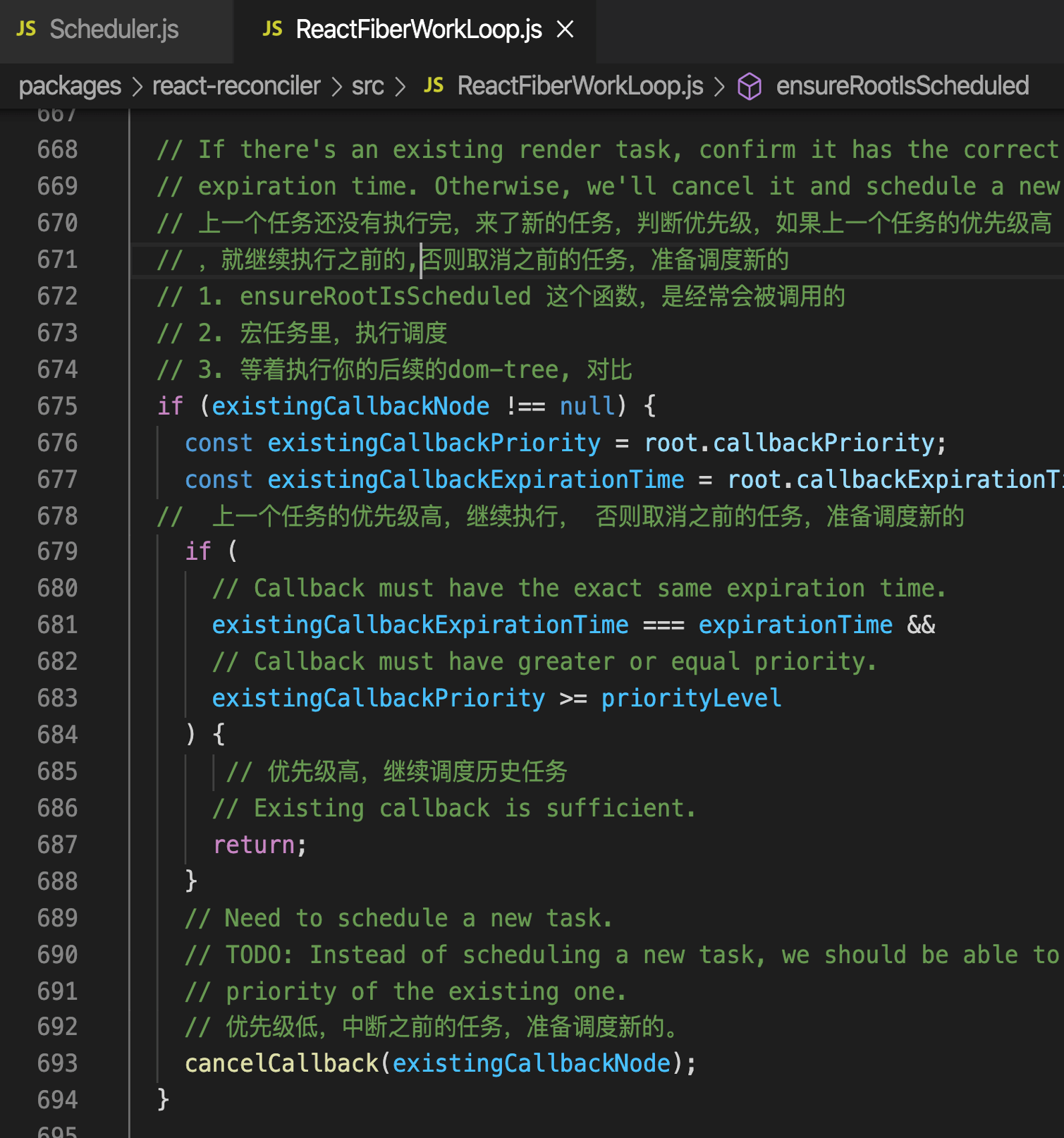Click line number 694
The width and height of the screenshot is (1064, 1138).
[x=58, y=1100]
